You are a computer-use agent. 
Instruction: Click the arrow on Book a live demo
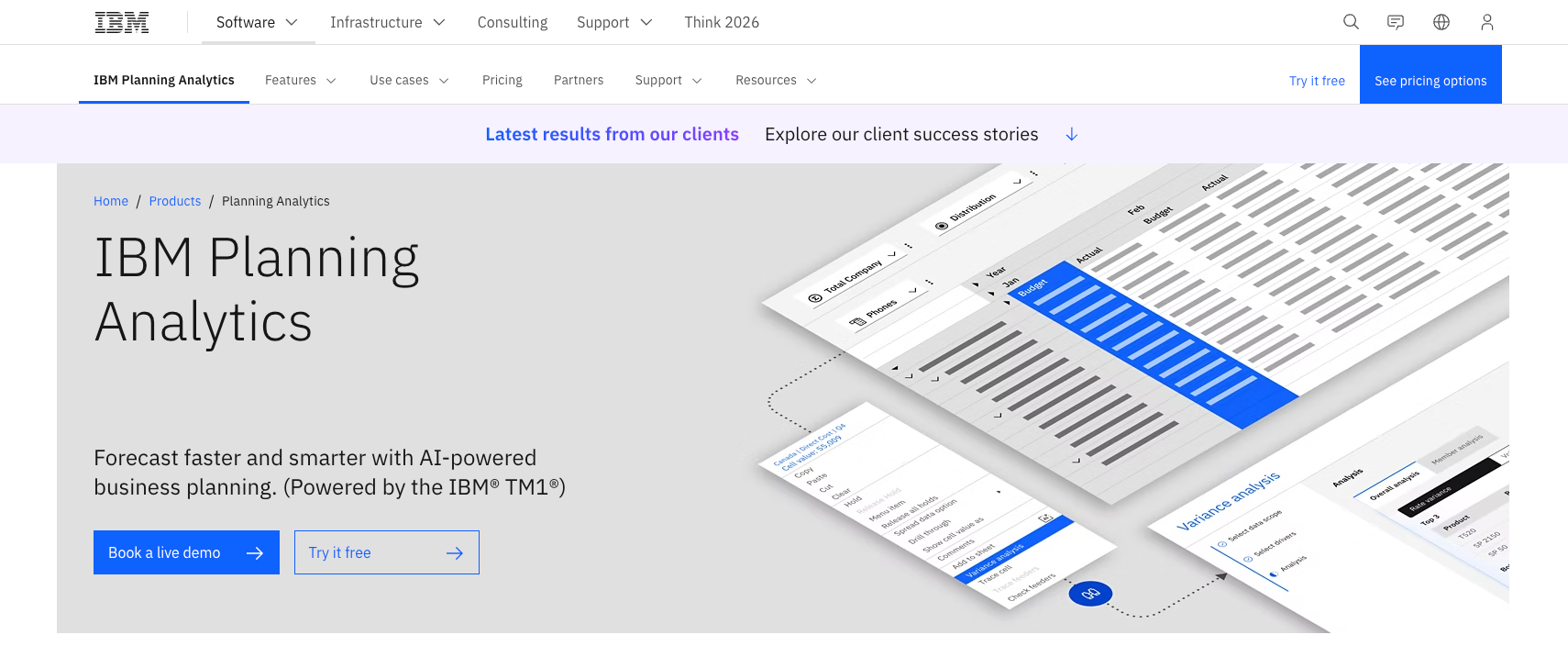pos(255,553)
